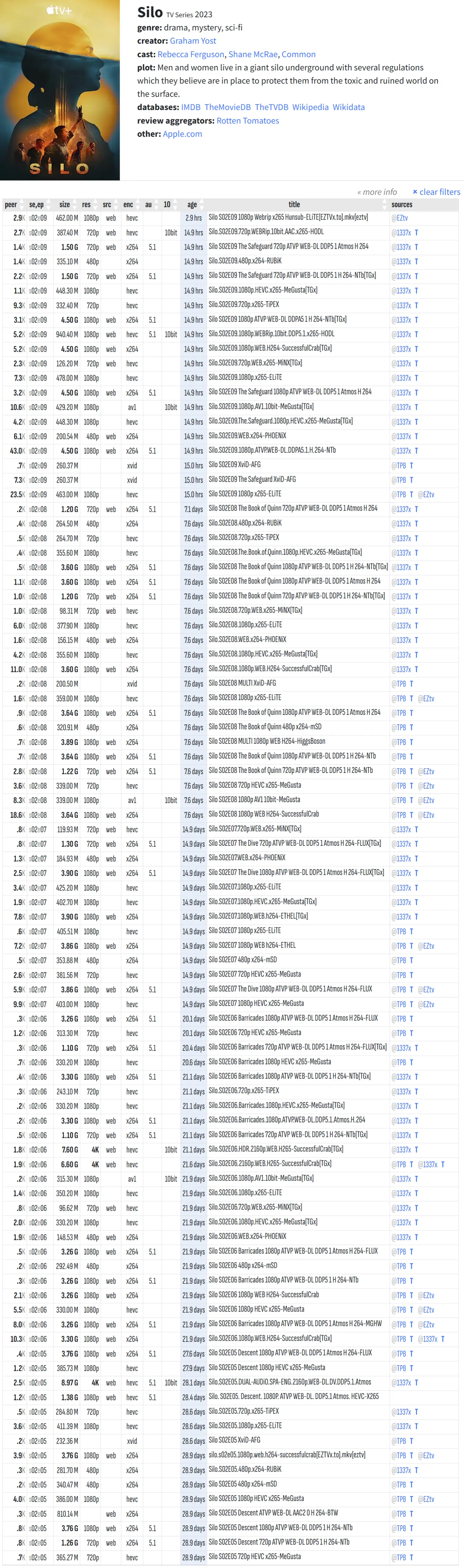Click the Silo poster thumbnail
The image size is (464, 1568).
tap(60, 90)
